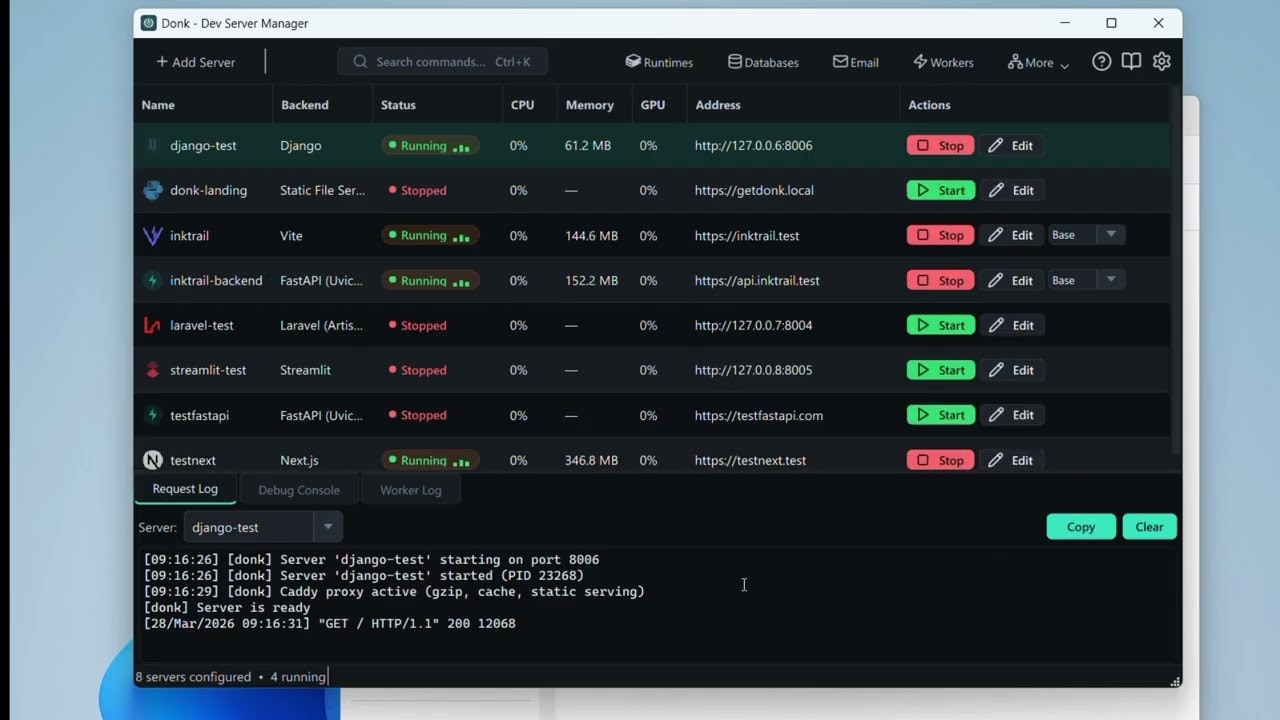Click the donk-landing Python icon

153,190
